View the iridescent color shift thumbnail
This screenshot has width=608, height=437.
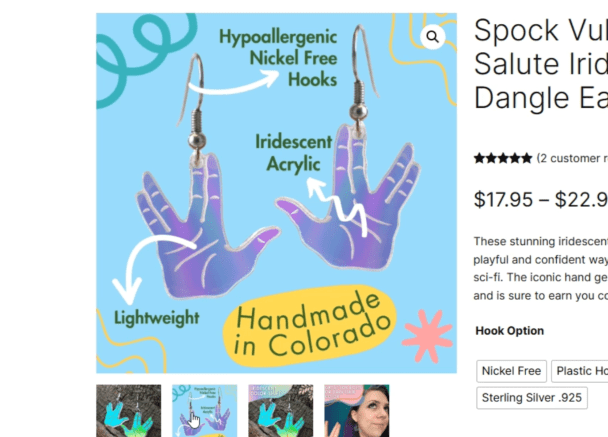point(281,411)
